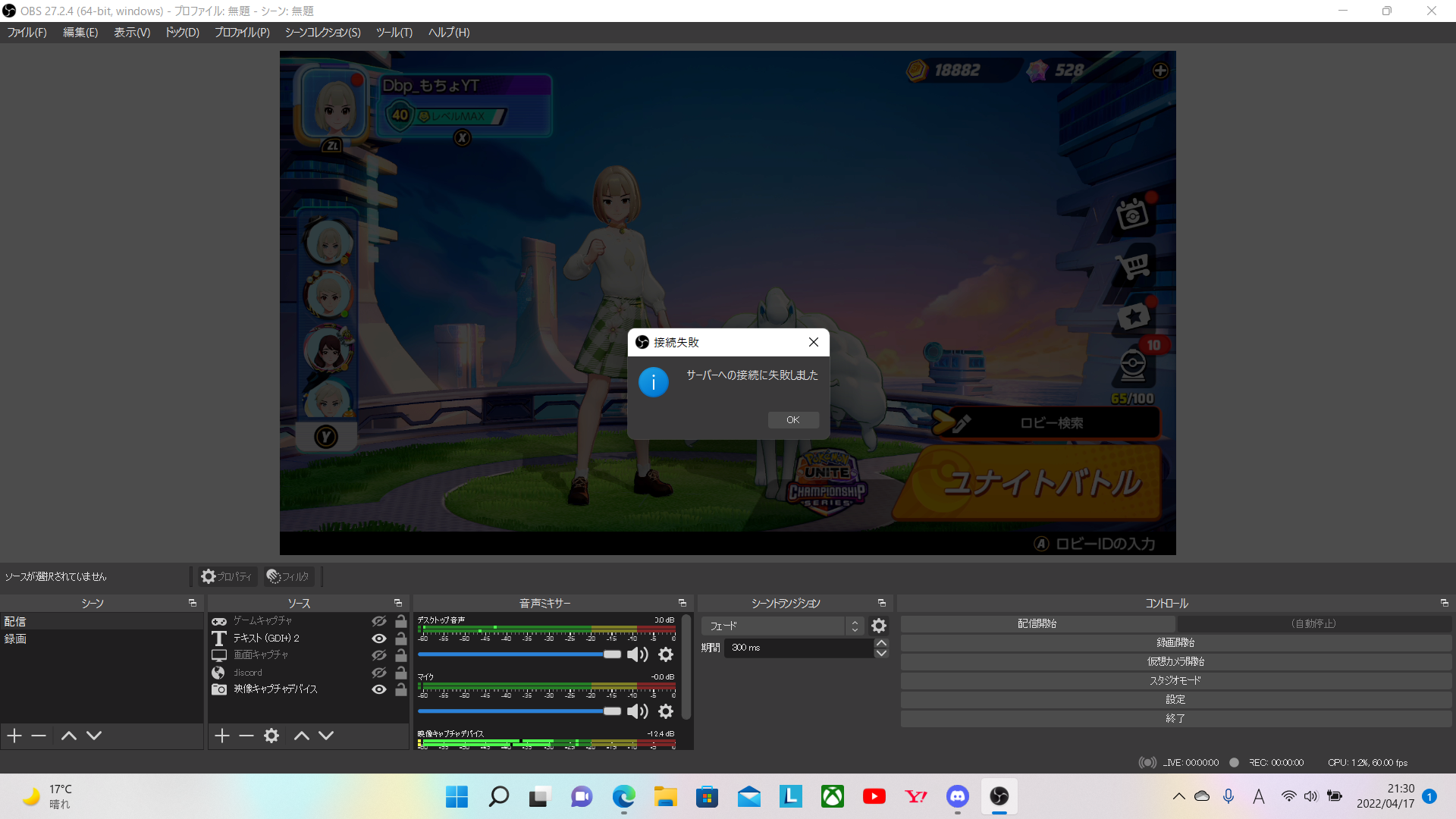This screenshot has height=819, width=1456.
Task: Open source properties gear in sources toolbar
Action: point(271,736)
